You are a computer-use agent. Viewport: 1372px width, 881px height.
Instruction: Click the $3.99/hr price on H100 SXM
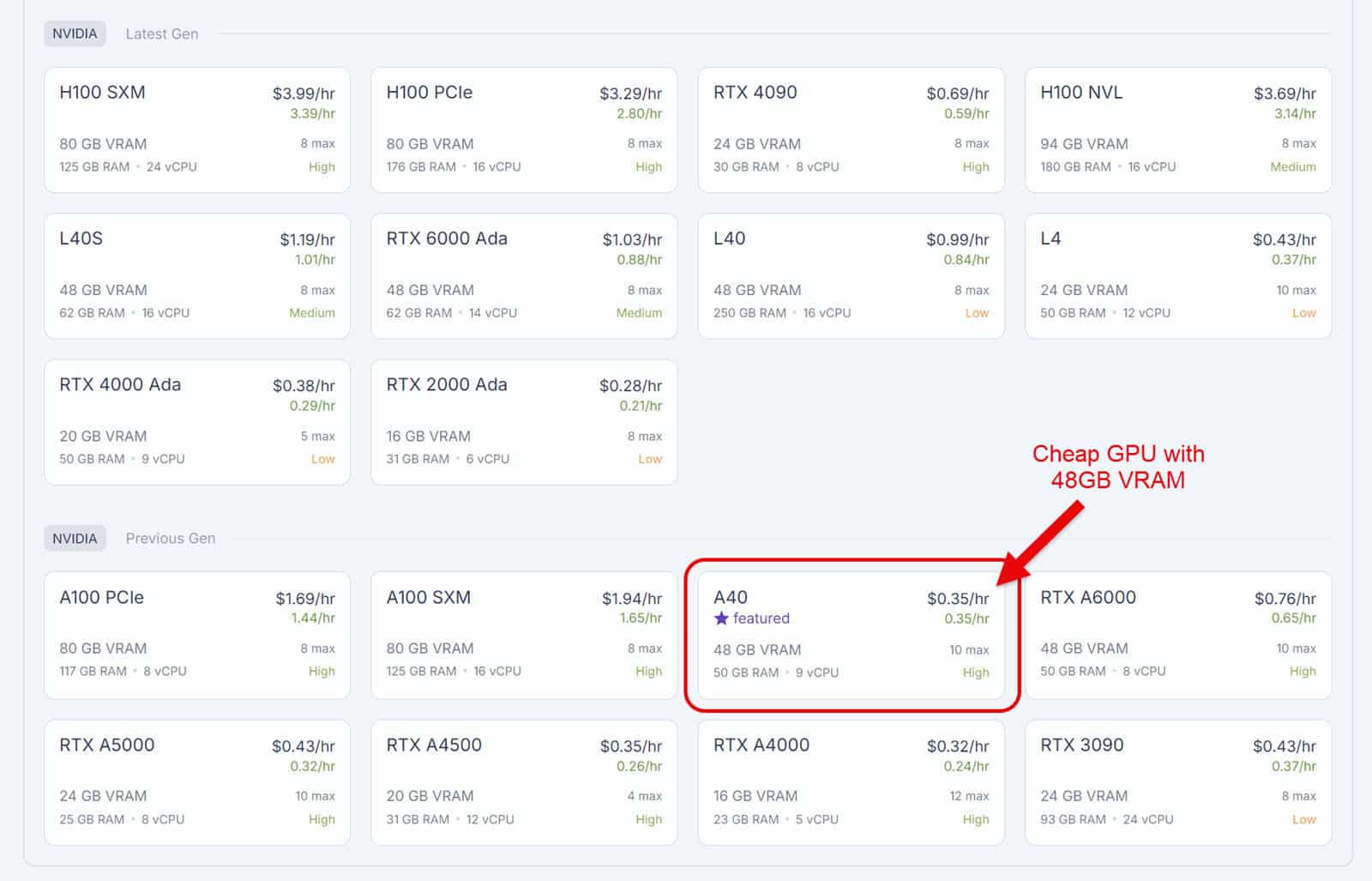coord(304,94)
